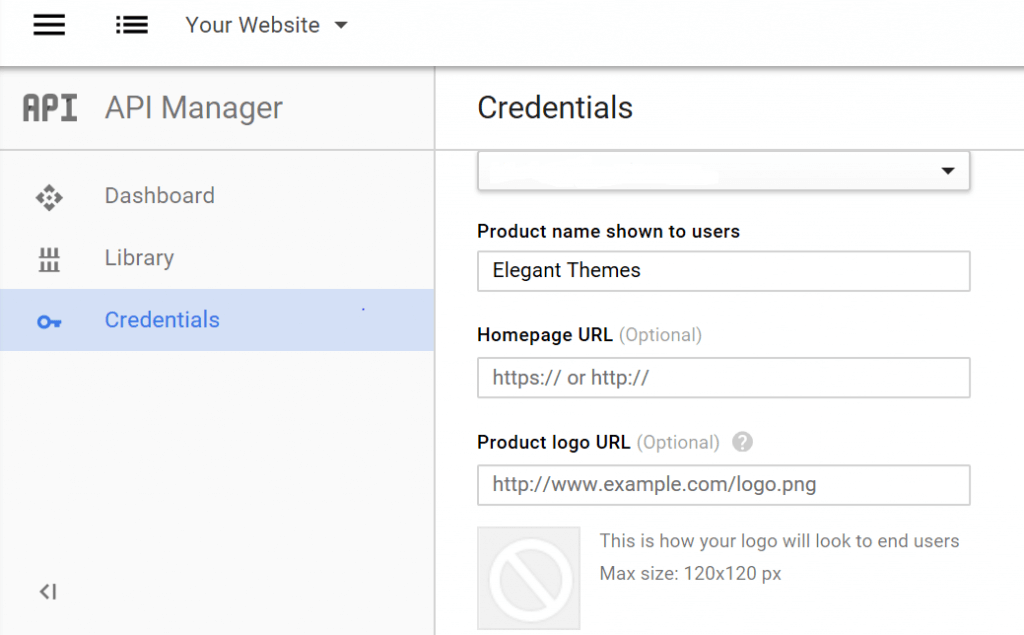Screen dimensions: 1024x635
Task: Open the email address dropdown arrow
Action: (948, 171)
